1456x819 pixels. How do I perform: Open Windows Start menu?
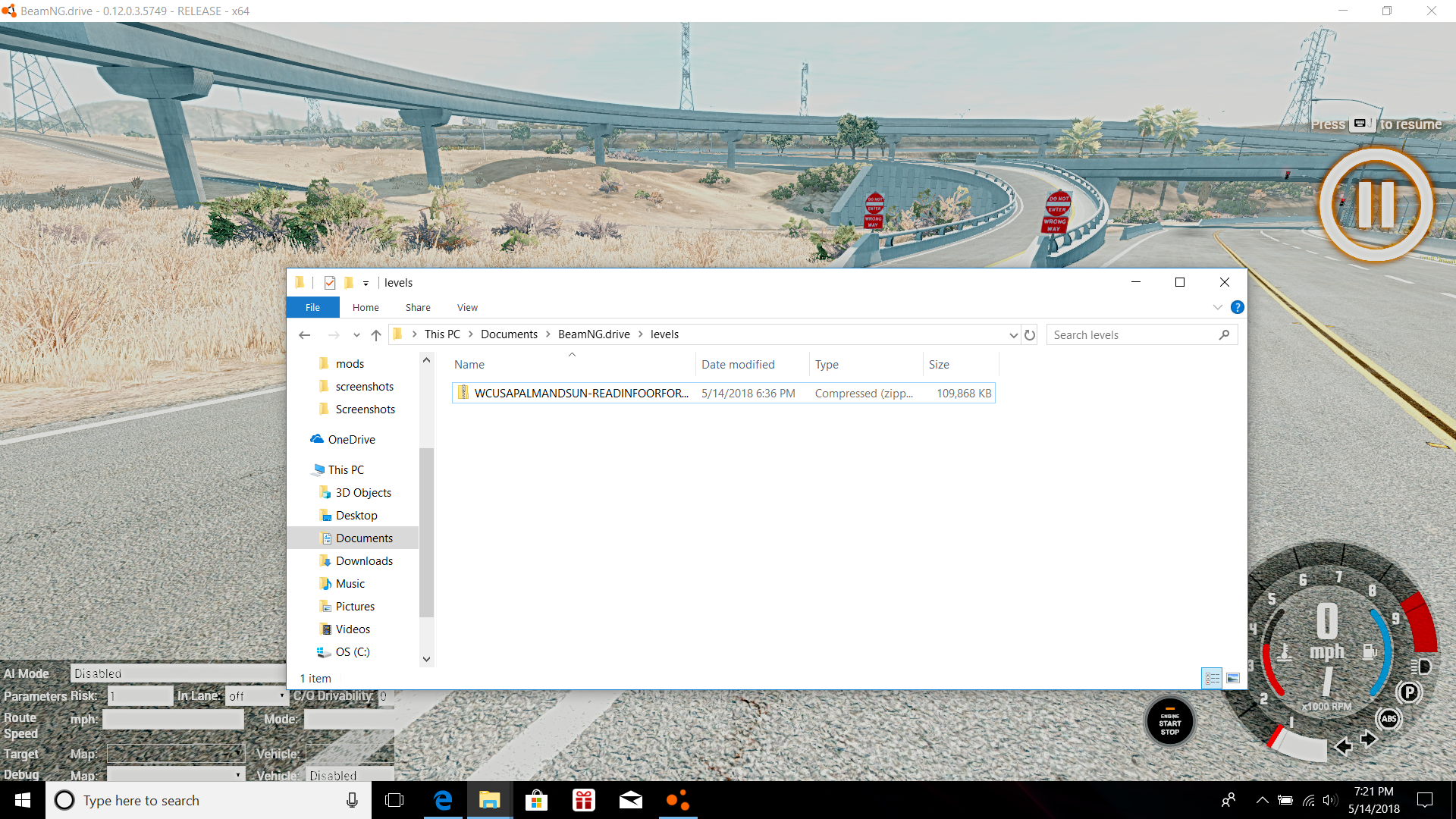pos(23,800)
